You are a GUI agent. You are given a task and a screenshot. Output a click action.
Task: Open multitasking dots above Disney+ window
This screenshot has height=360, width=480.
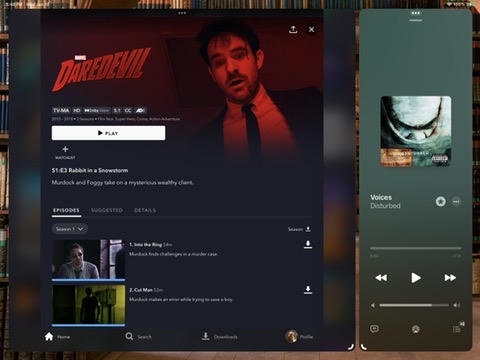(182, 13)
